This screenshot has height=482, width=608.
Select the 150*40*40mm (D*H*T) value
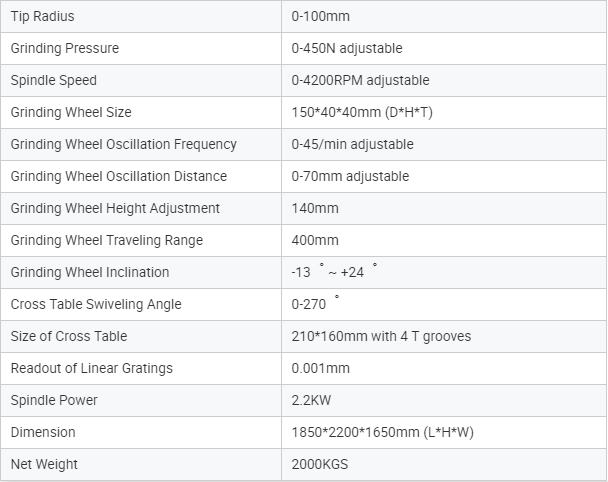362,112
